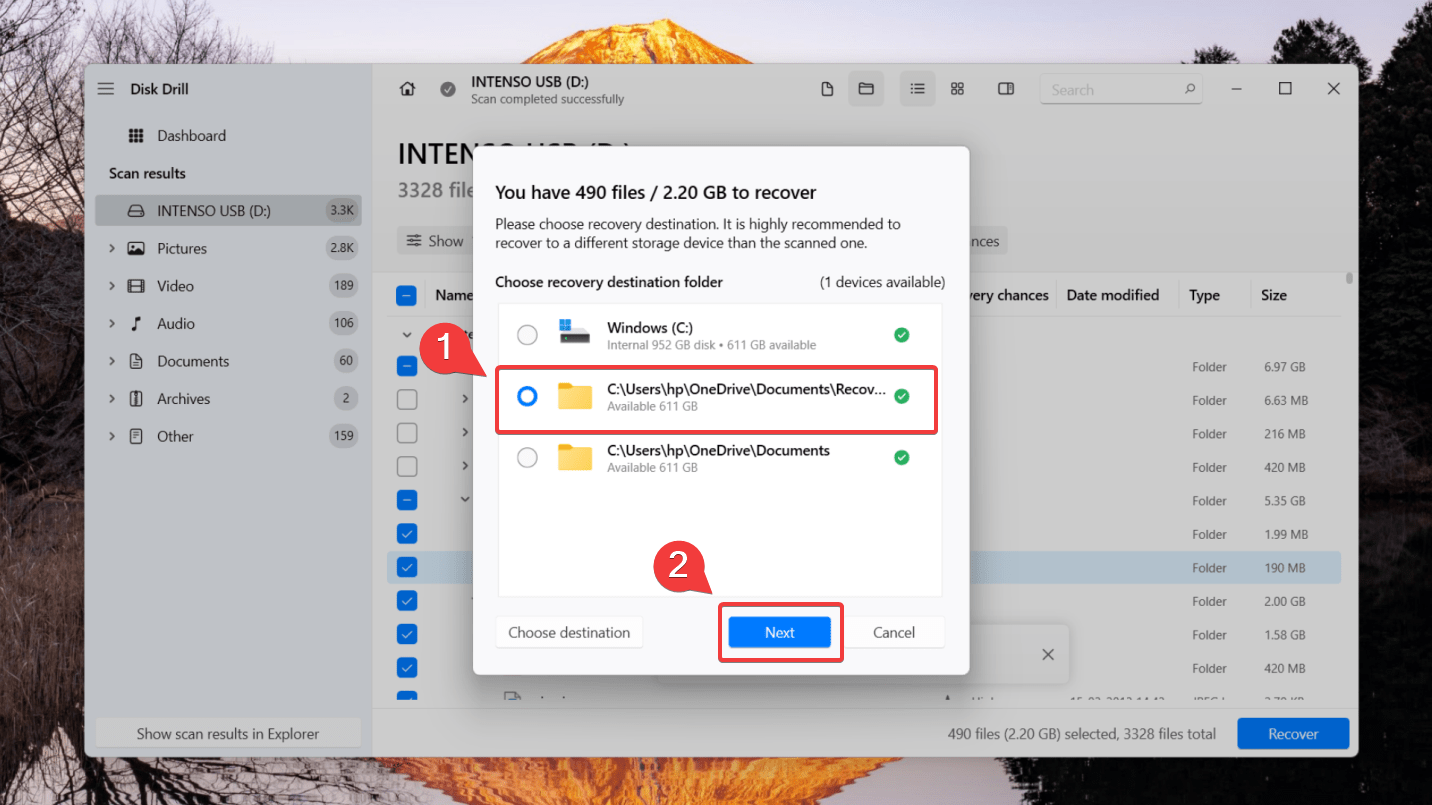Click the '1.58 GB' size value
Viewport: 1432px width, 805px height.
[1283, 635]
